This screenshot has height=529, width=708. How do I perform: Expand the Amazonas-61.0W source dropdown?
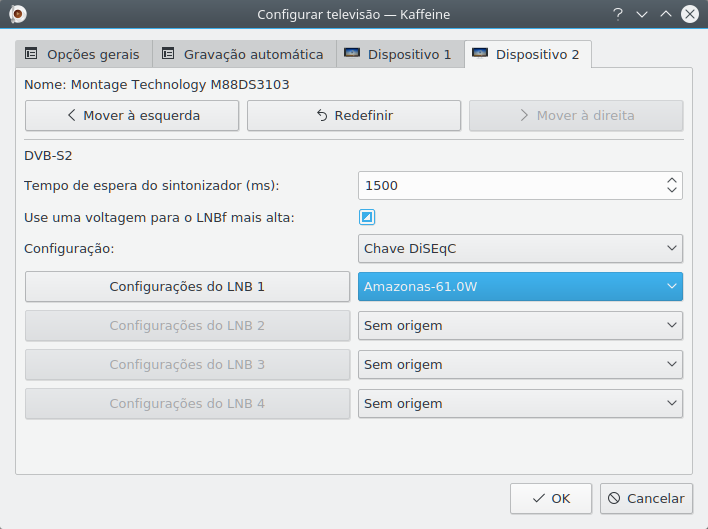520,287
